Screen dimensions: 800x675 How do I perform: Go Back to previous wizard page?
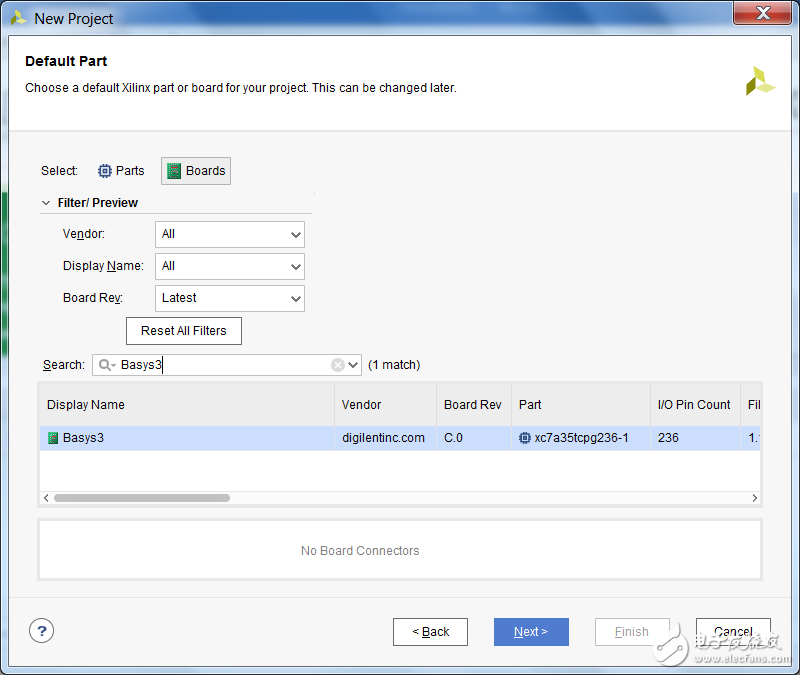pos(431,632)
